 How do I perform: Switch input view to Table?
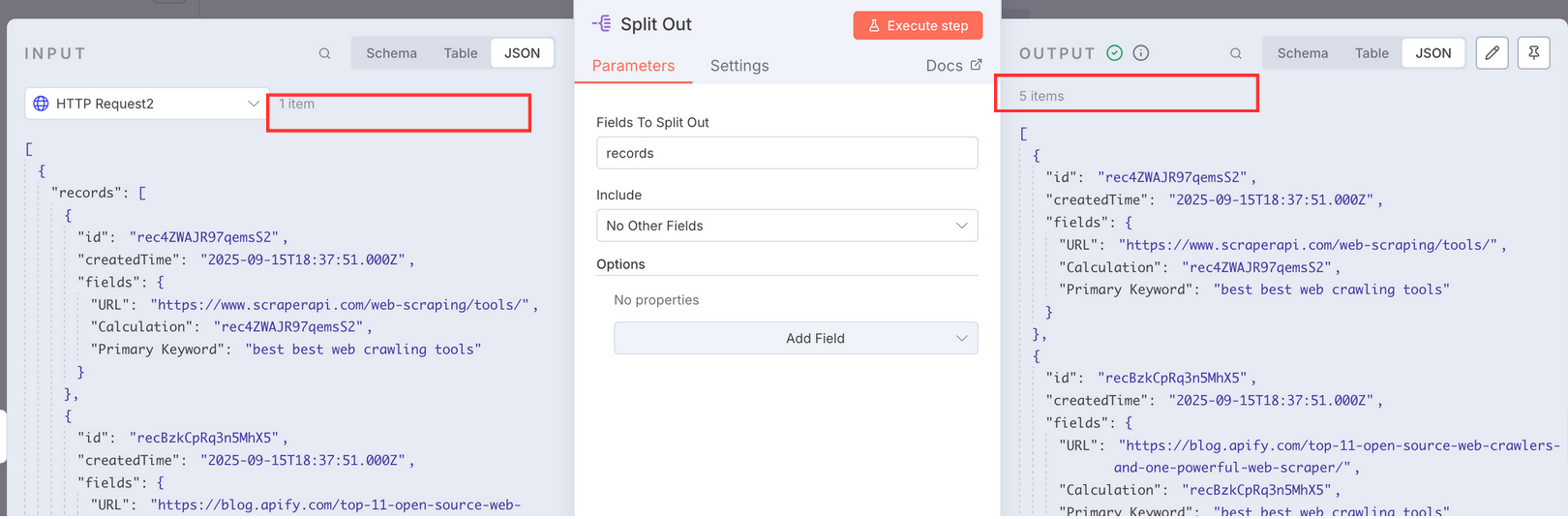[x=461, y=53]
